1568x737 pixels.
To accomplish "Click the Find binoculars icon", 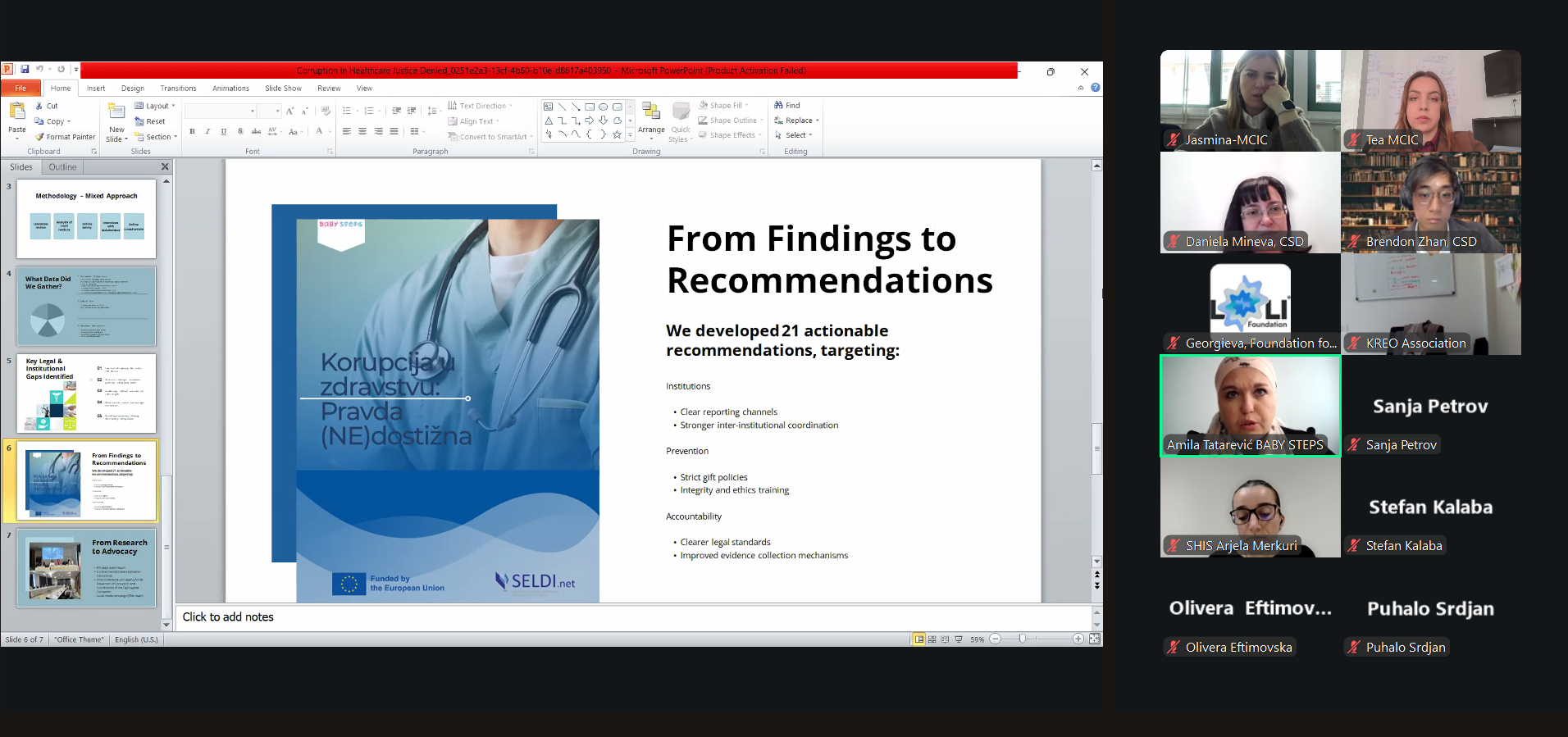I will (x=779, y=105).
